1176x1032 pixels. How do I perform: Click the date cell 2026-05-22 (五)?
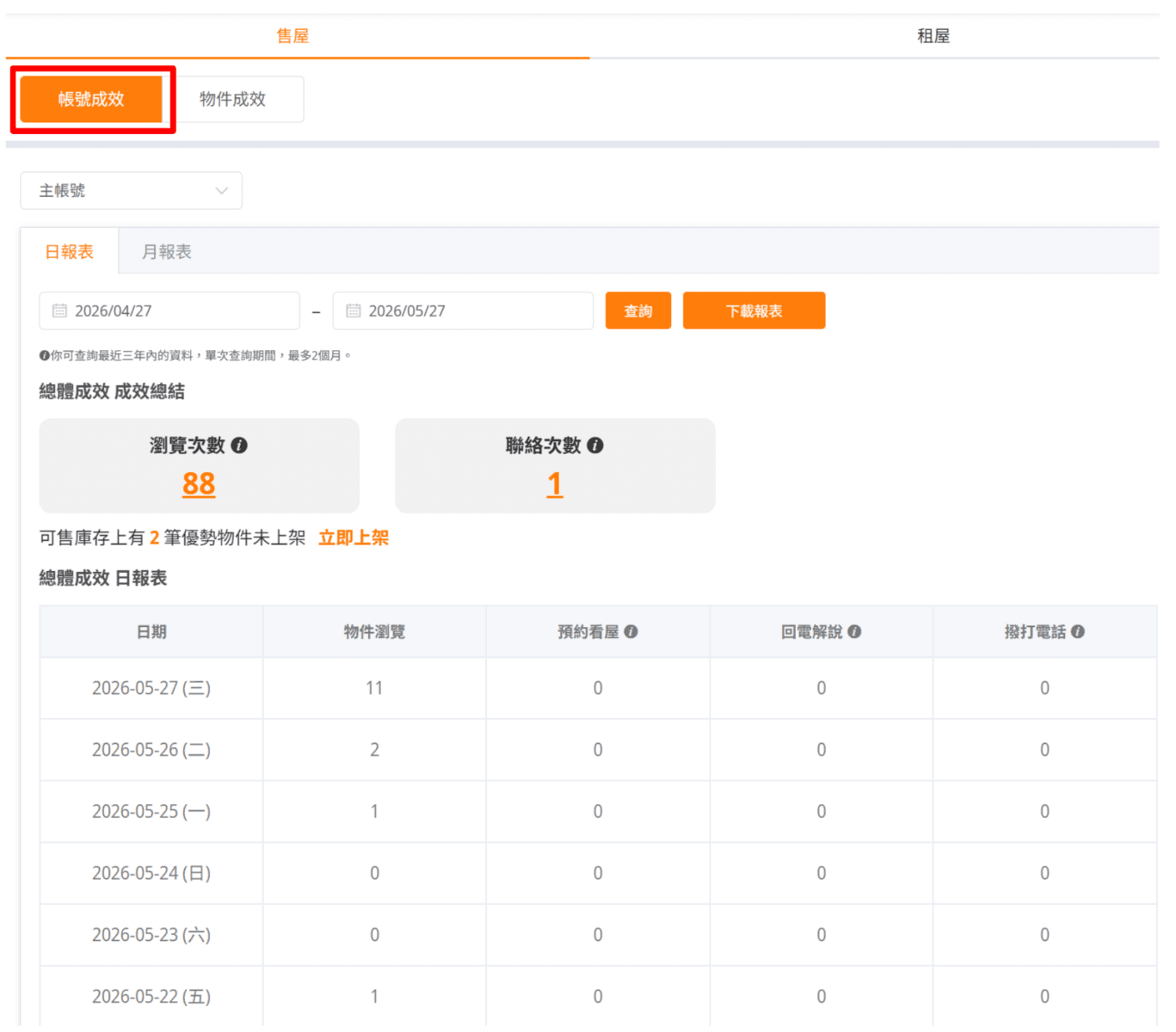[x=151, y=997]
